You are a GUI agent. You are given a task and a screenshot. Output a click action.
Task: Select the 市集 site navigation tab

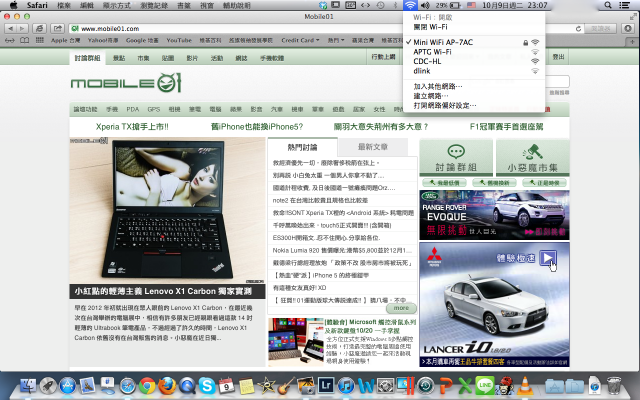[143, 58]
